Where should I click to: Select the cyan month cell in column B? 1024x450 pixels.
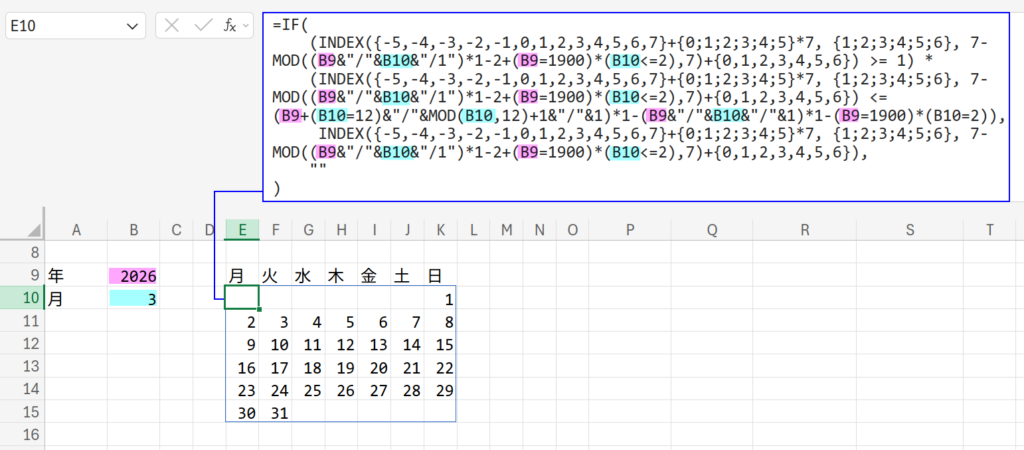134,298
